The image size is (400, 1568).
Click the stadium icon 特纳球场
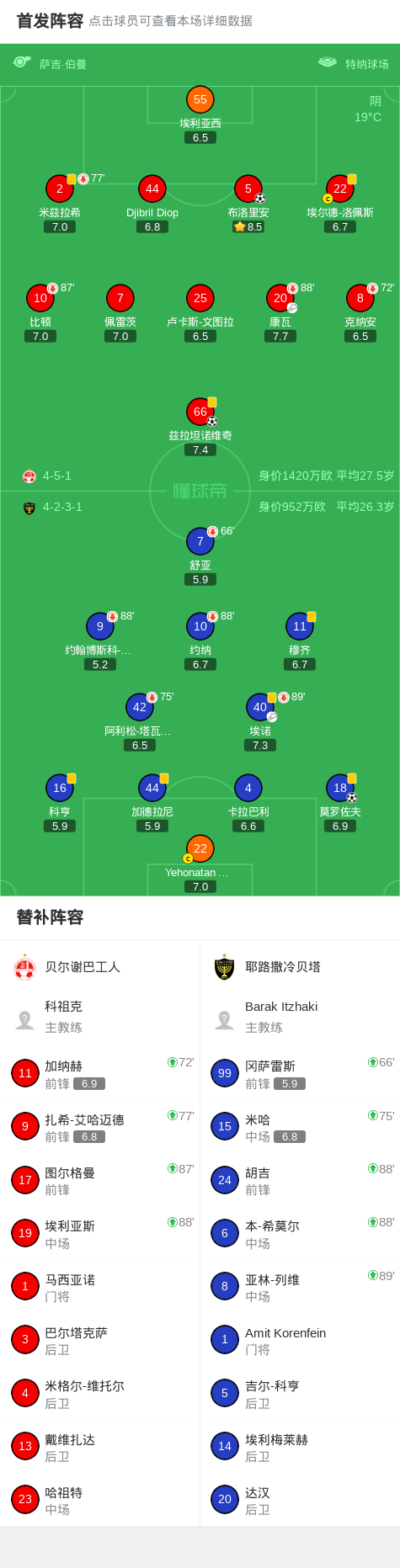click(328, 62)
